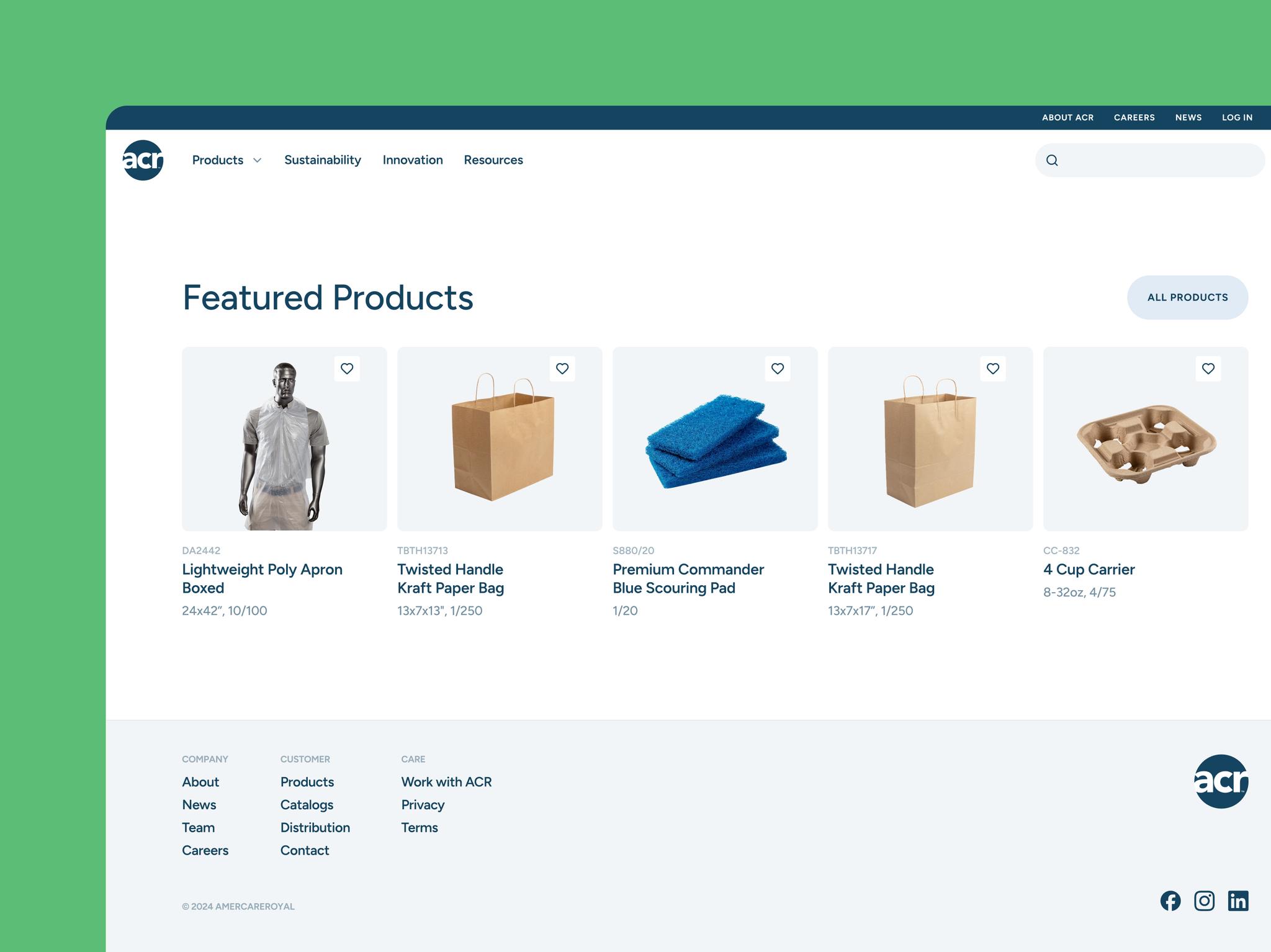Image resolution: width=1271 pixels, height=952 pixels.
Task: Favorite the 4 Cup Carrier heart
Action: tap(1208, 369)
